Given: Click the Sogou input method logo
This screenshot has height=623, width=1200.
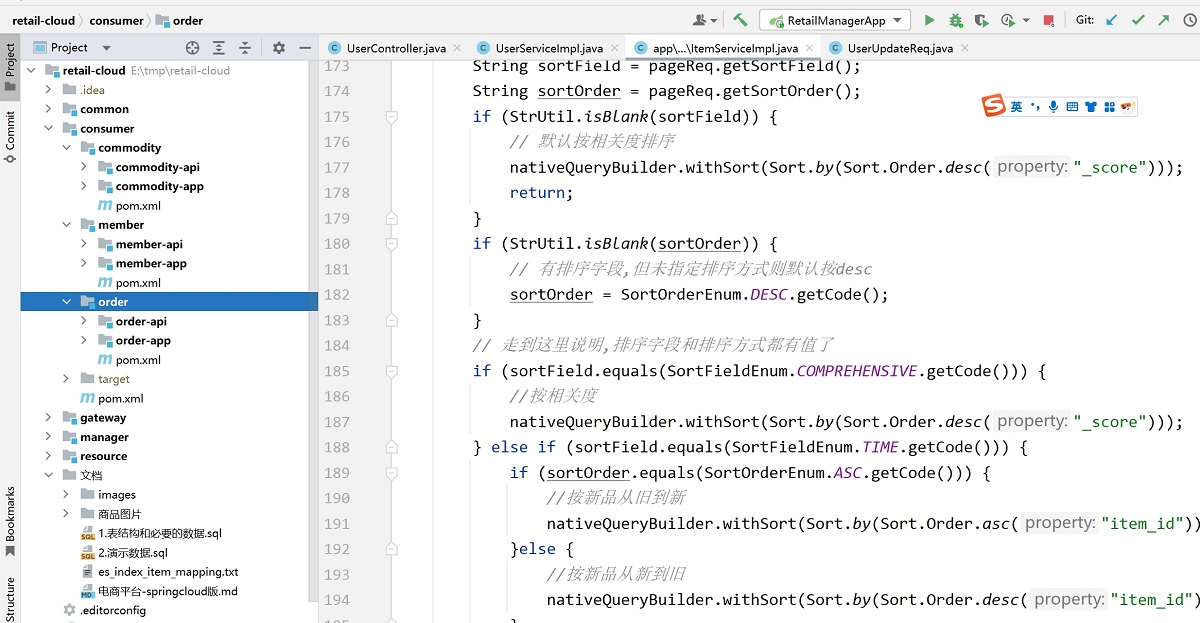Looking at the screenshot, I should 993,106.
